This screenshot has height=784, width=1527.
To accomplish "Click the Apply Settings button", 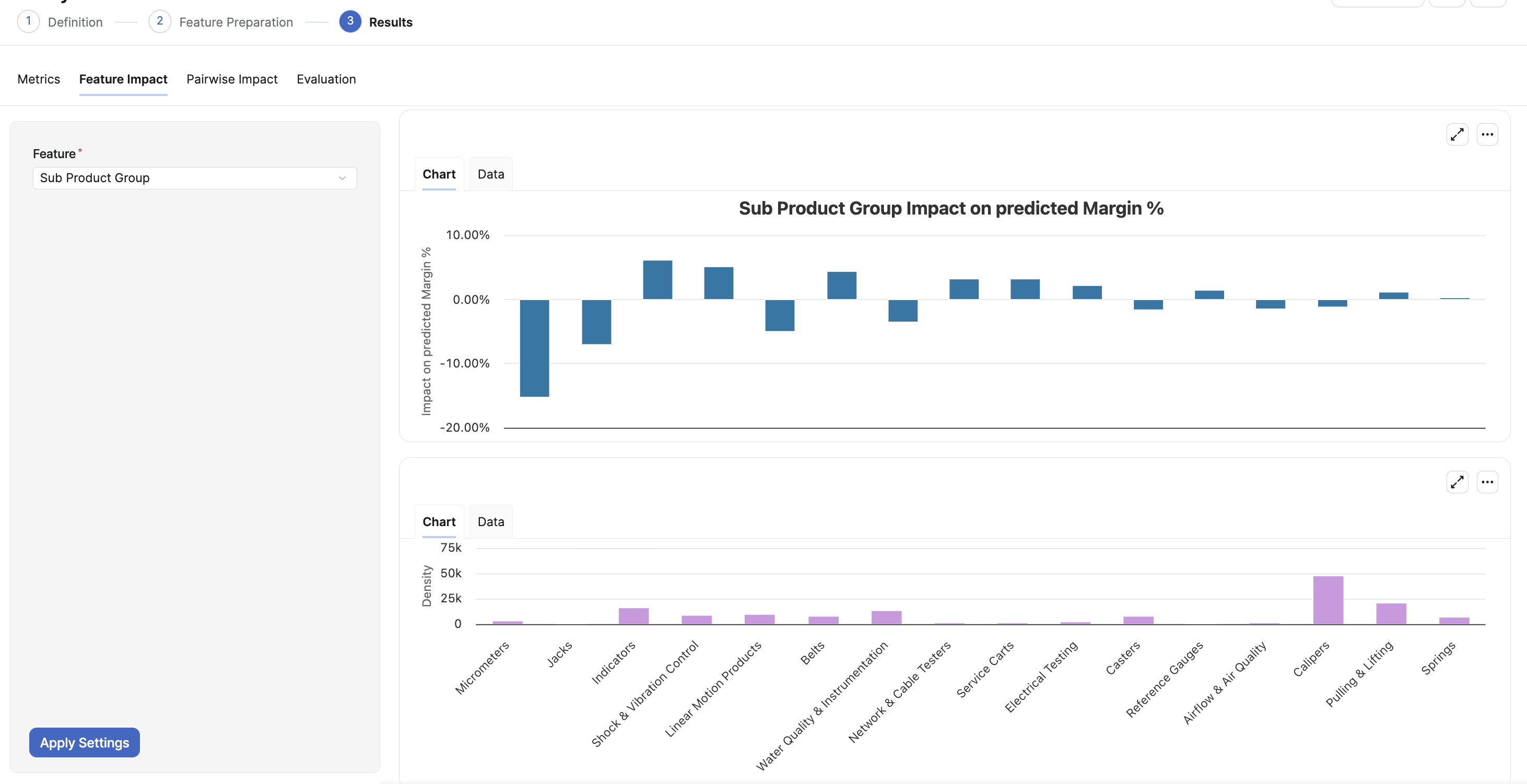I will pyautogui.click(x=84, y=743).
